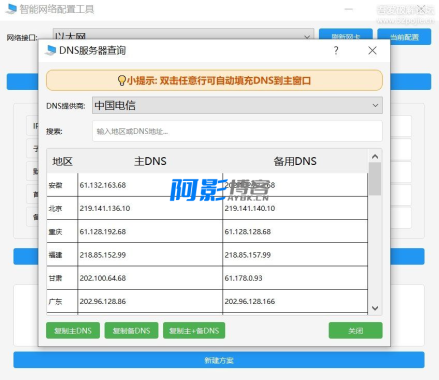Select the 甘肃 row region cell

tap(62, 278)
